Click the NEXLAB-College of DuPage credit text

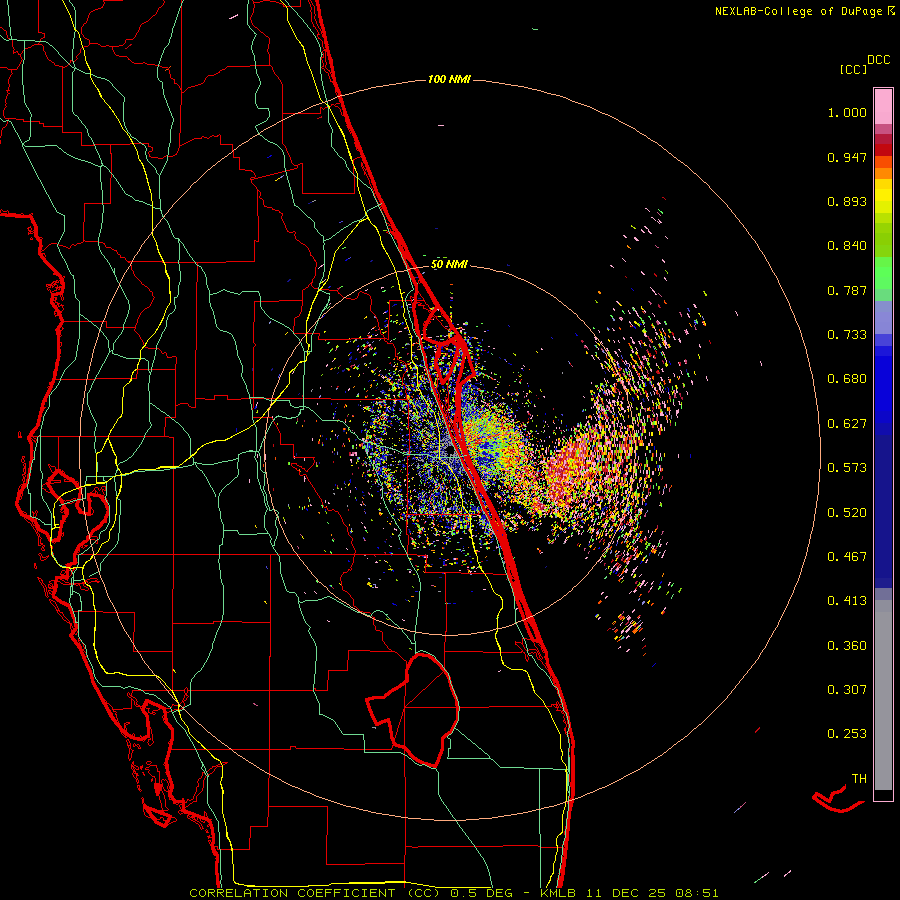805,11
